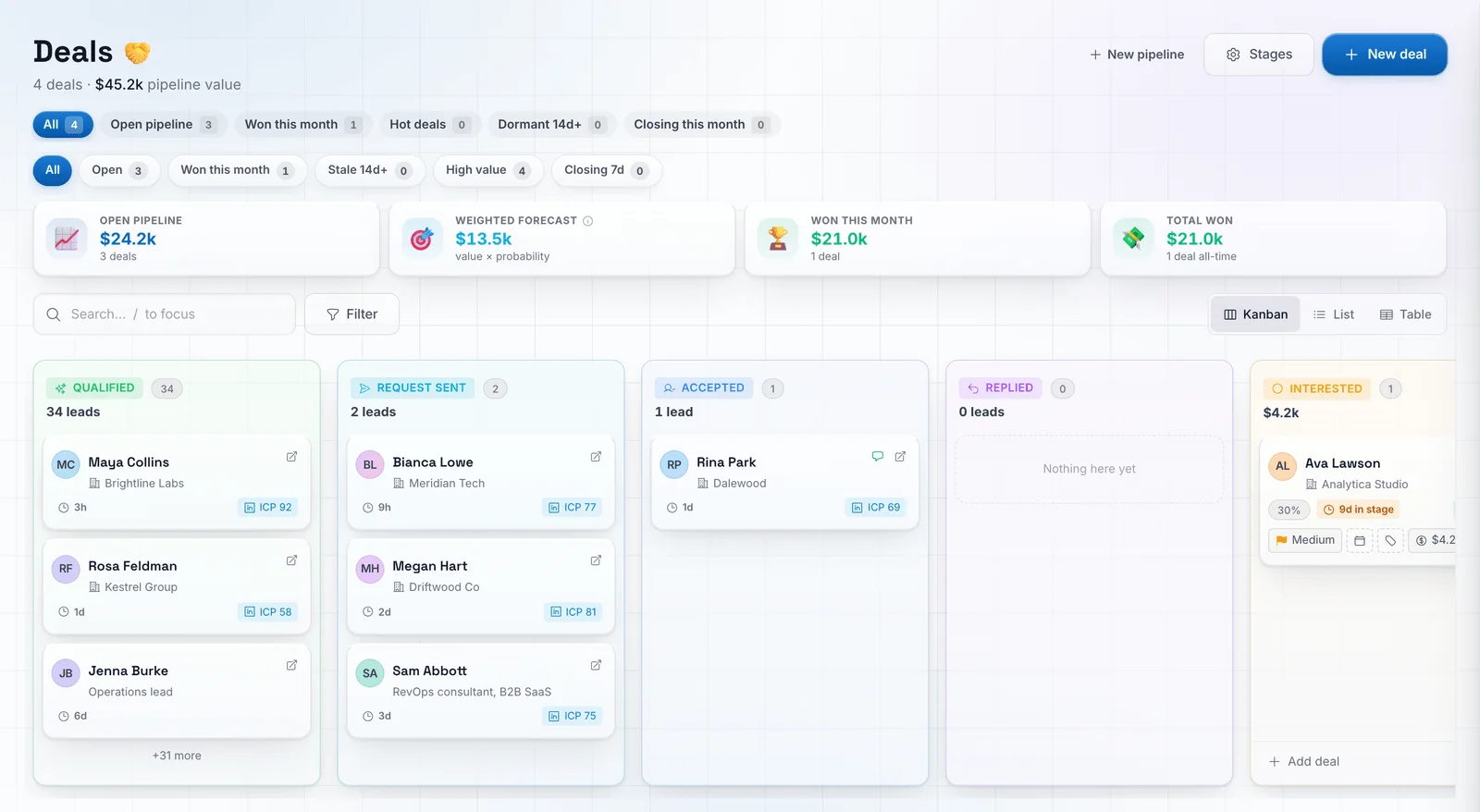Screen dimensions: 1480x812
Task: Open Maya Collins card external link icon
Action: (x=291, y=457)
